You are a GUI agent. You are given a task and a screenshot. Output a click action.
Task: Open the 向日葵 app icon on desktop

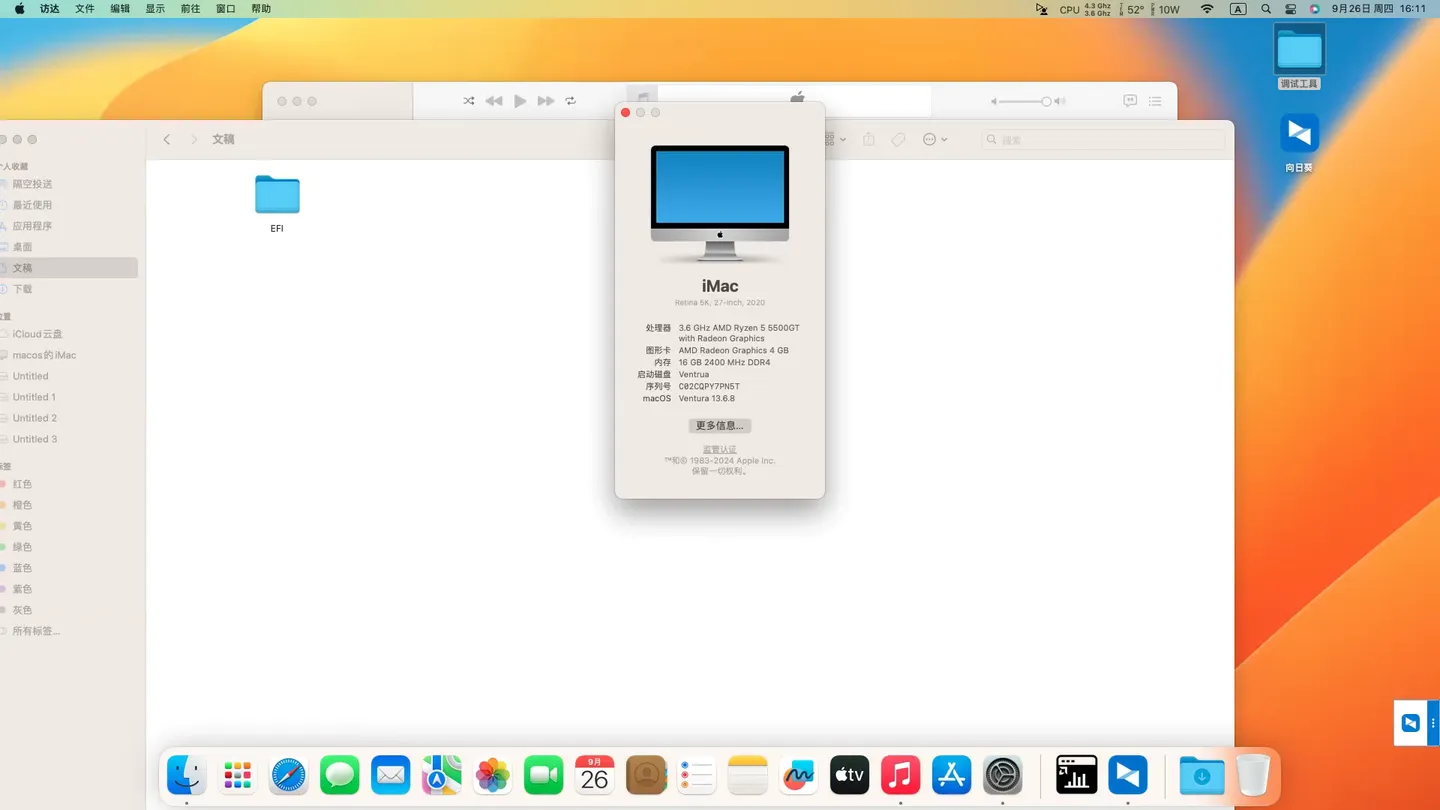tap(1298, 134)
